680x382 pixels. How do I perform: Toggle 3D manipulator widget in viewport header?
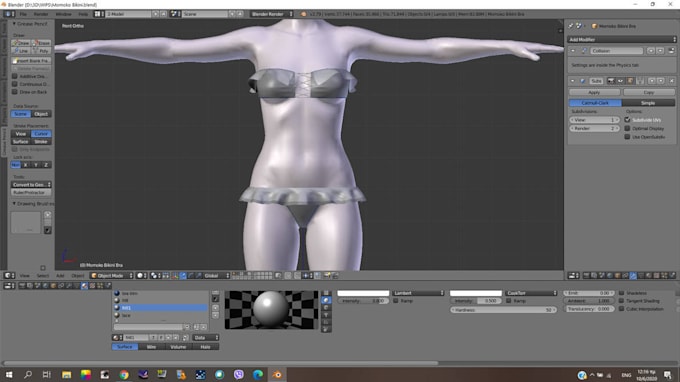(x=175, y=275)
